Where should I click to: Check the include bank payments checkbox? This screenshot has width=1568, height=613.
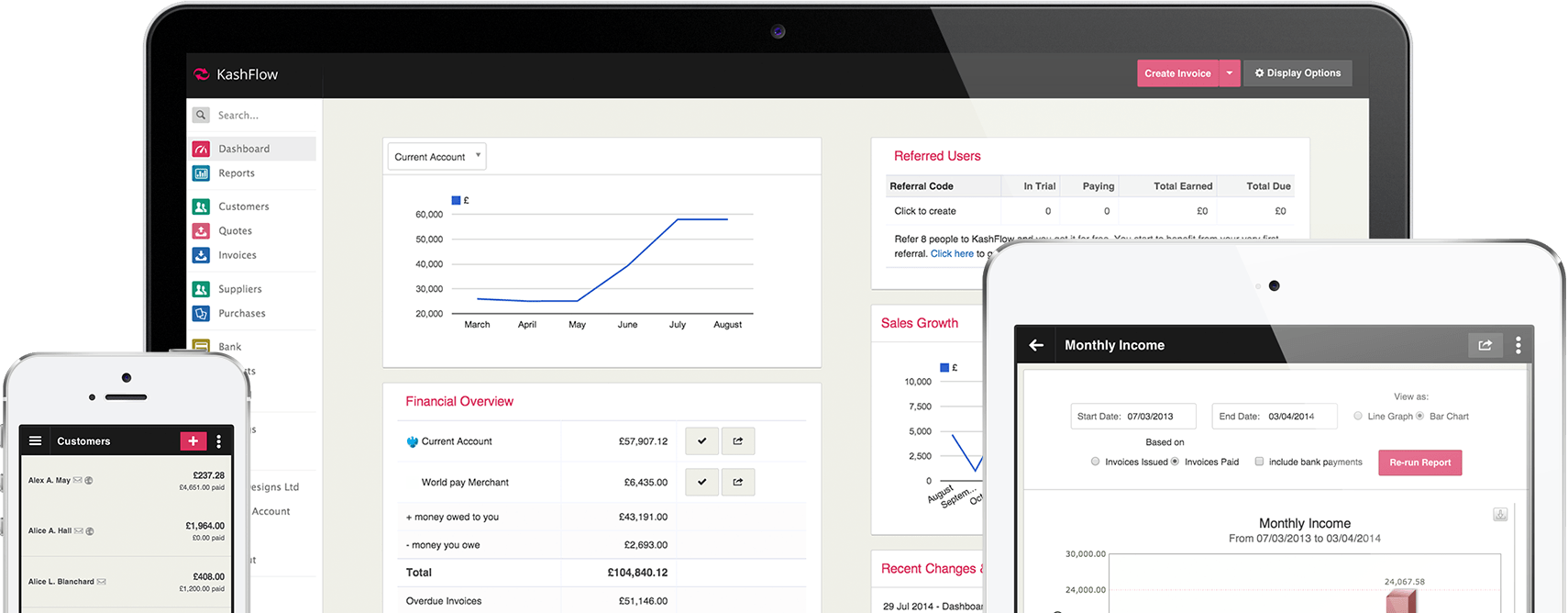(x=1259, y=462)
